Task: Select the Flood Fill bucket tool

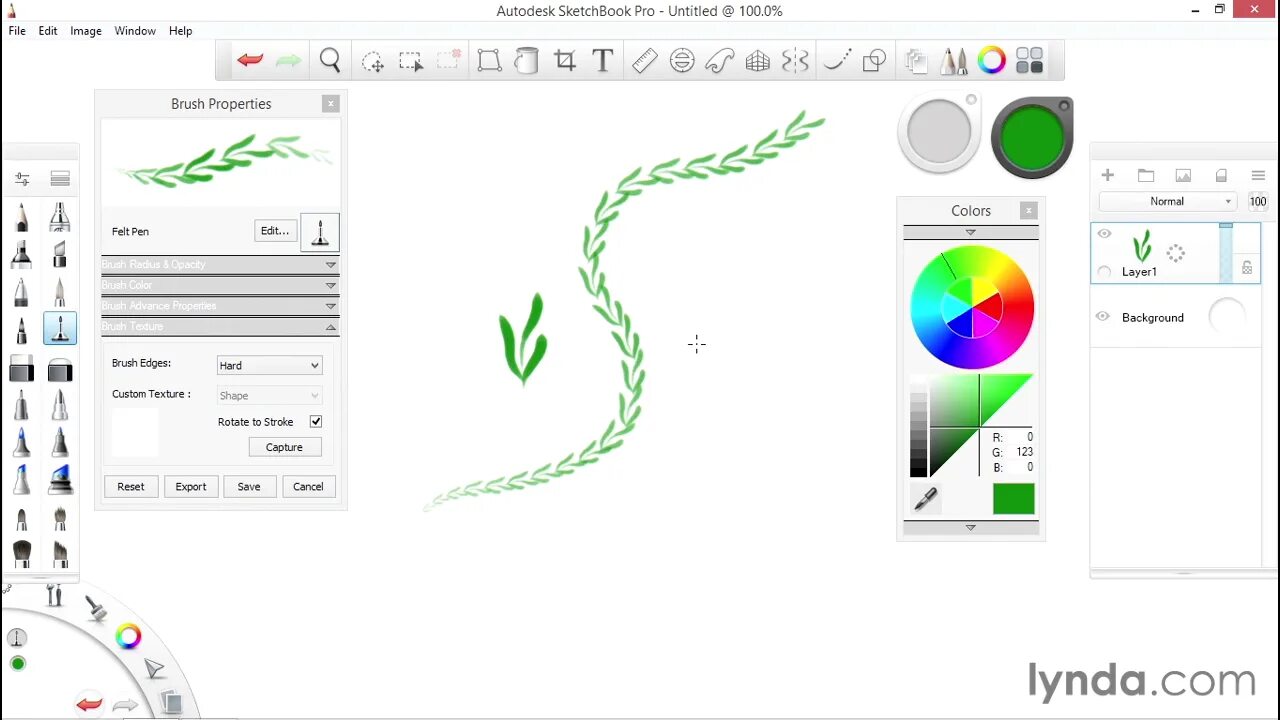Action: (x=526, y=61)
